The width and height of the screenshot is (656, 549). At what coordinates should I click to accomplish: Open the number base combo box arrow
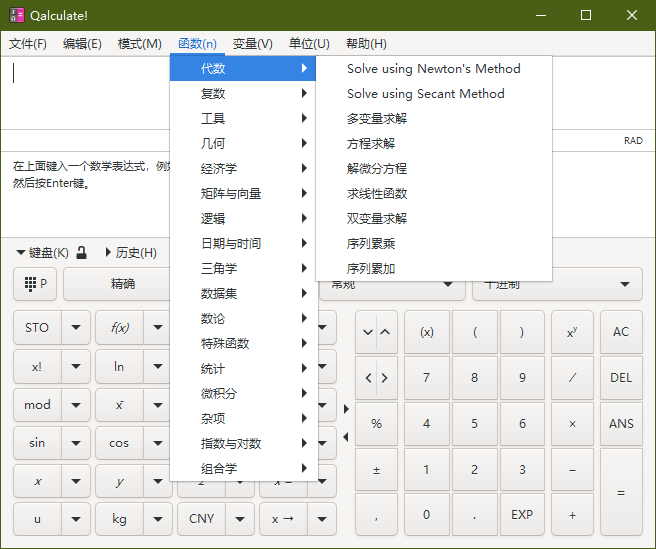click(625, 285)
